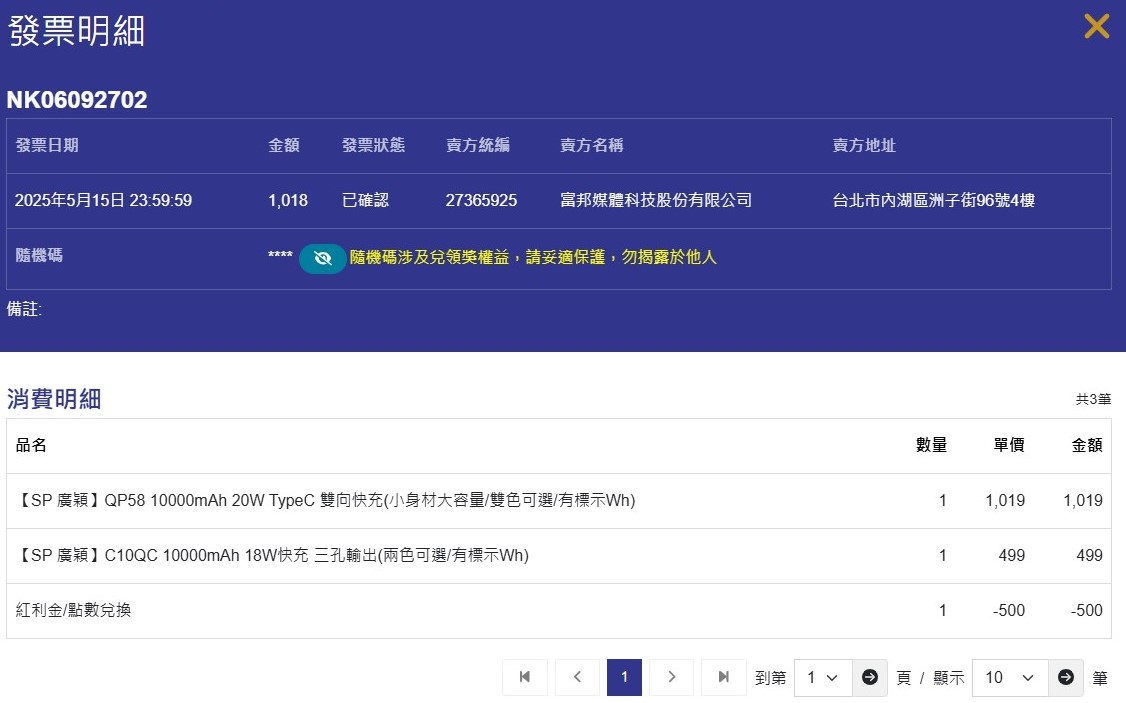Select the C10QC 10000mAh 18W item row
The width and height of the screenshot is (1126, 703).
pyautogui.click(x=272, y=555)
